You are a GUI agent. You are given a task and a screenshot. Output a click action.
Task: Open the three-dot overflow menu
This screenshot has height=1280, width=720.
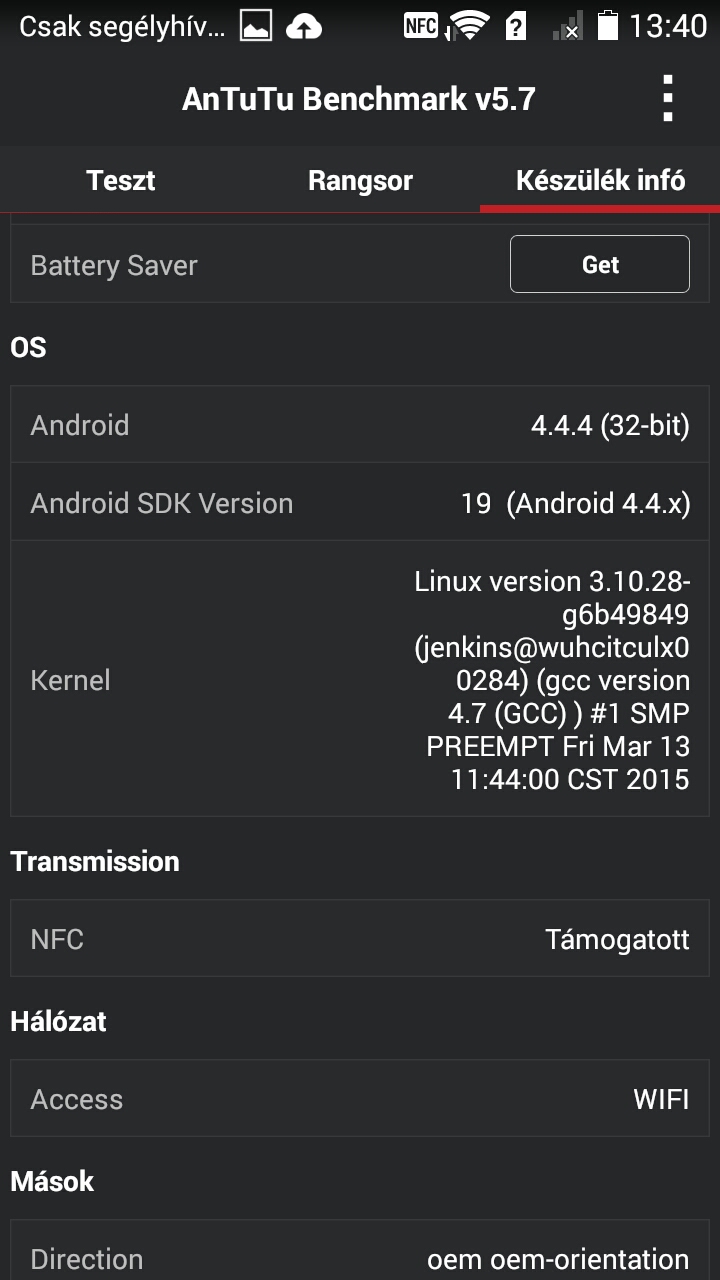coord(668,98)
